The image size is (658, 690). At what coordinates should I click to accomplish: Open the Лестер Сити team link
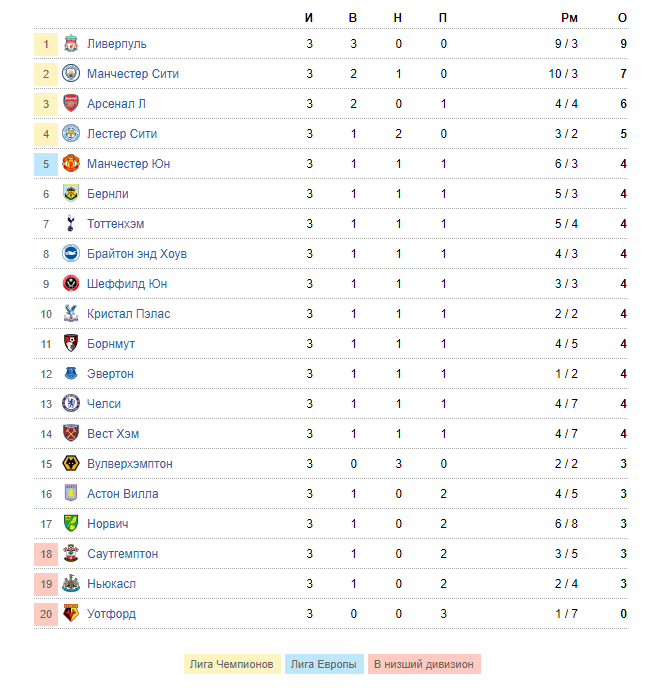pyautogui.click(x=122, y=134)
